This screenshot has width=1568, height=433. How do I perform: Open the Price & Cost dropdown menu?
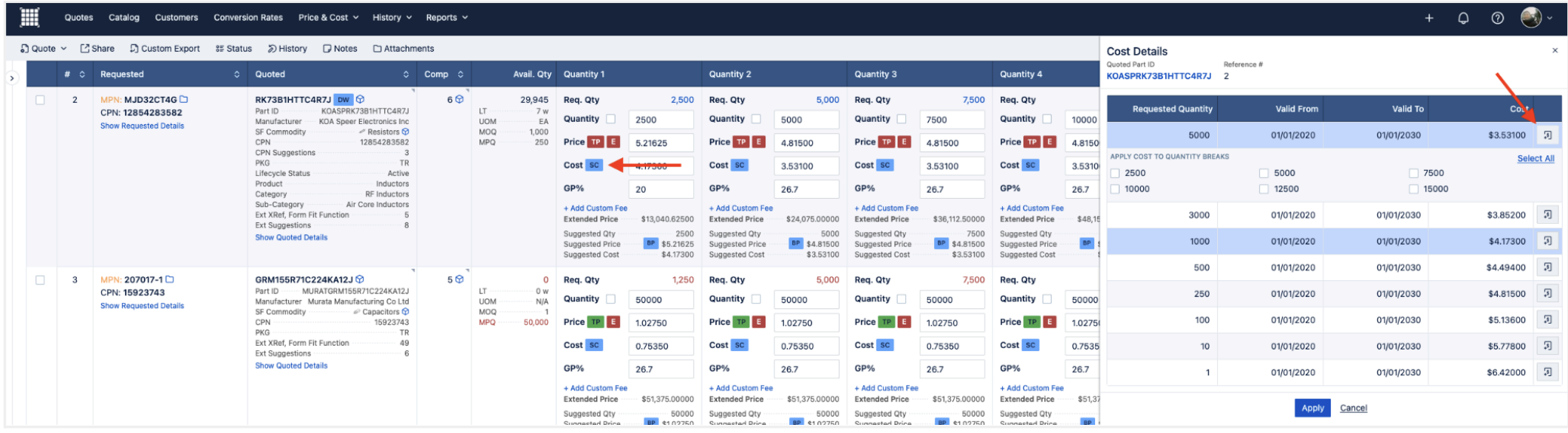(x=328, y=18)
